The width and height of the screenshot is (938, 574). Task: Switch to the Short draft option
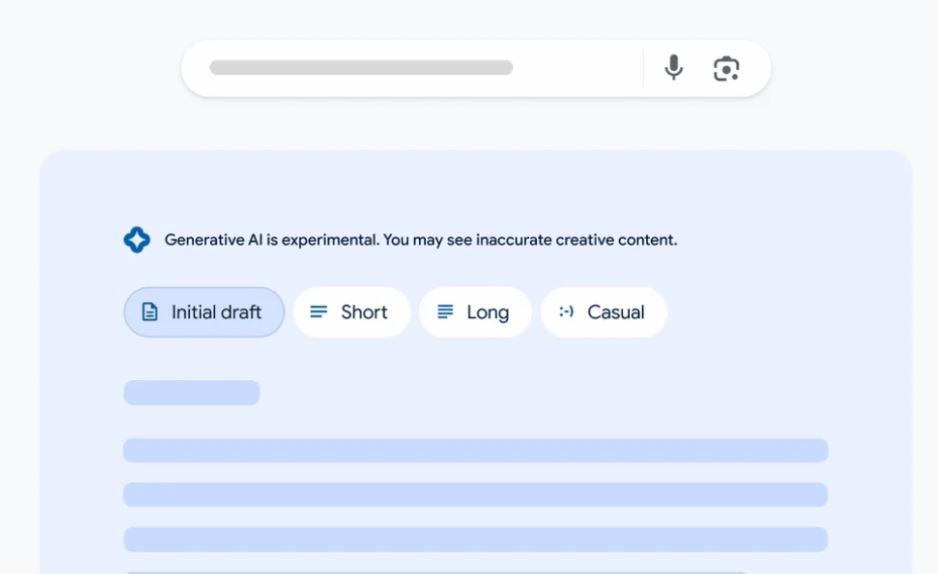pyautogui.click(x=352, y=312)
